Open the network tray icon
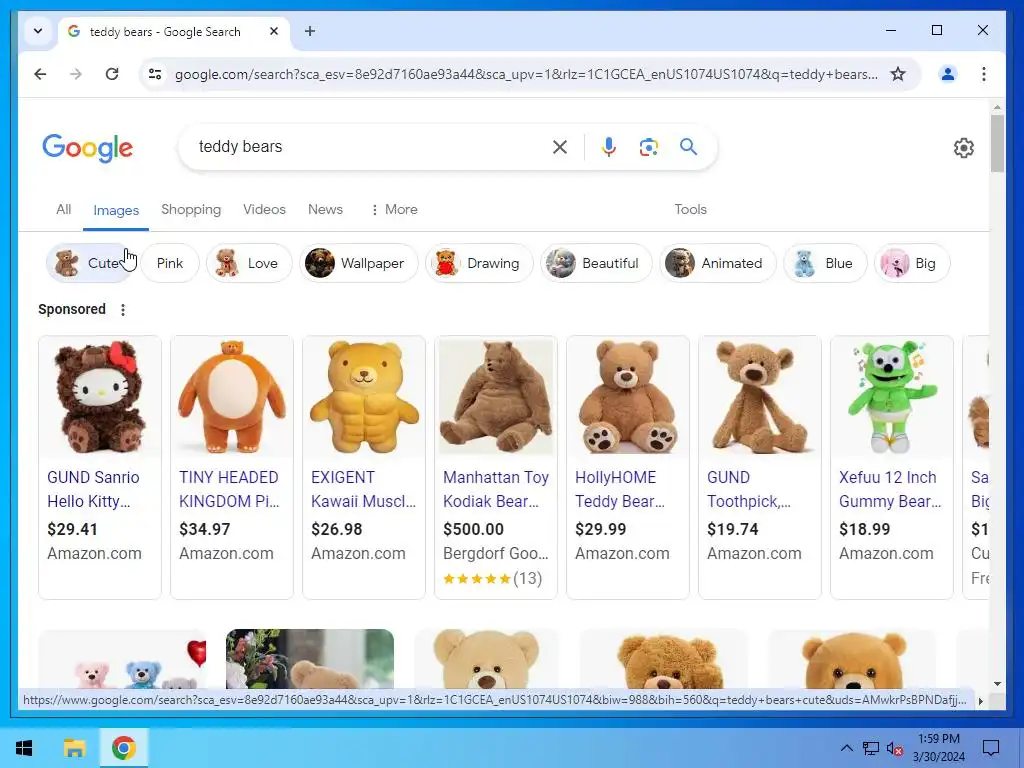 click(x=871, y=748)
